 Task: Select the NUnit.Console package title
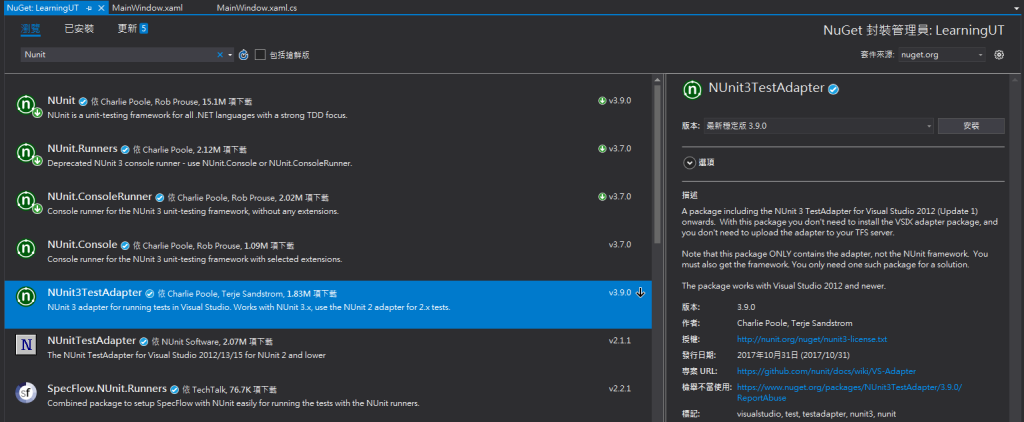click(x=82, y=245)
